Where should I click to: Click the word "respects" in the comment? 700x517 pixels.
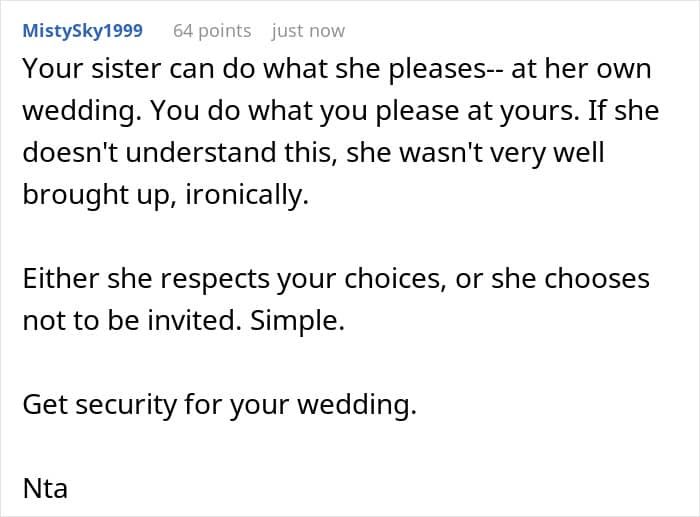pos(213,279)
